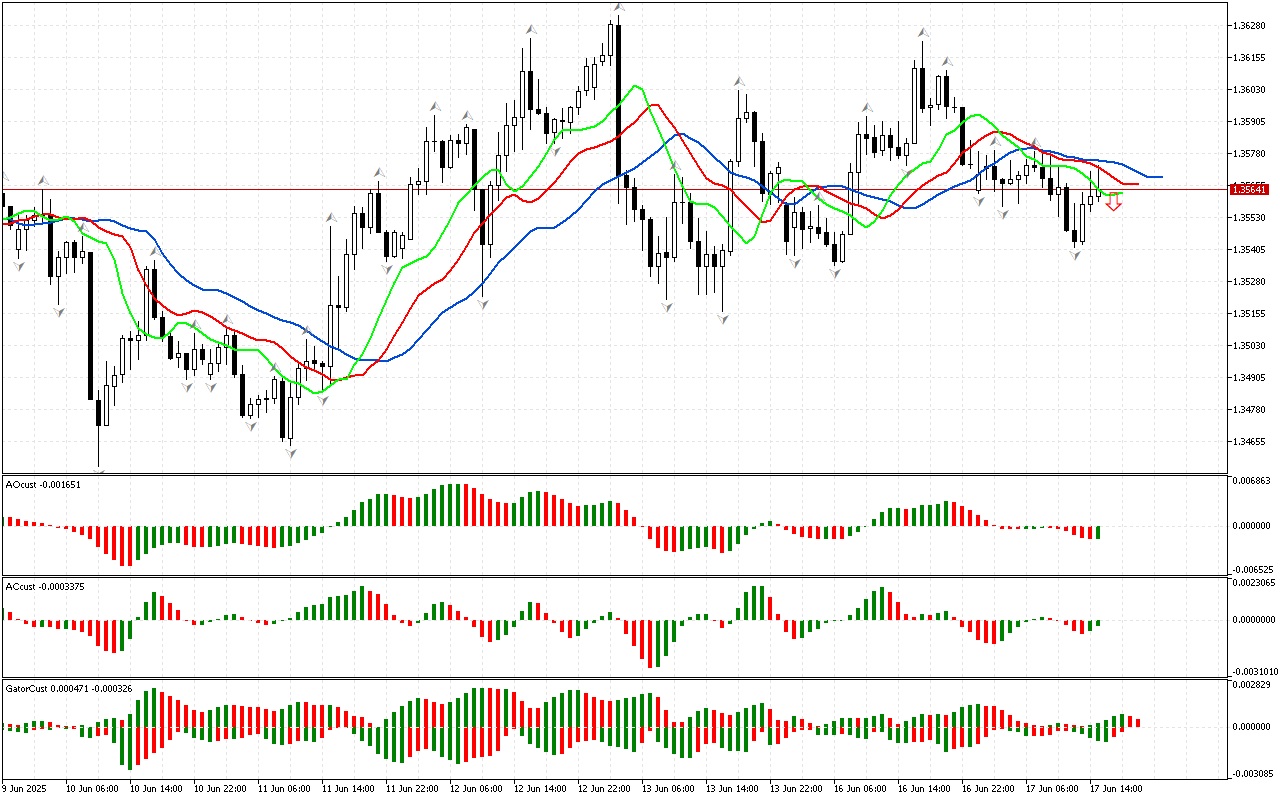Select the red 1.35641 current price tag
This screenshot has height=800, width=1280.
tap(1249, 189)
